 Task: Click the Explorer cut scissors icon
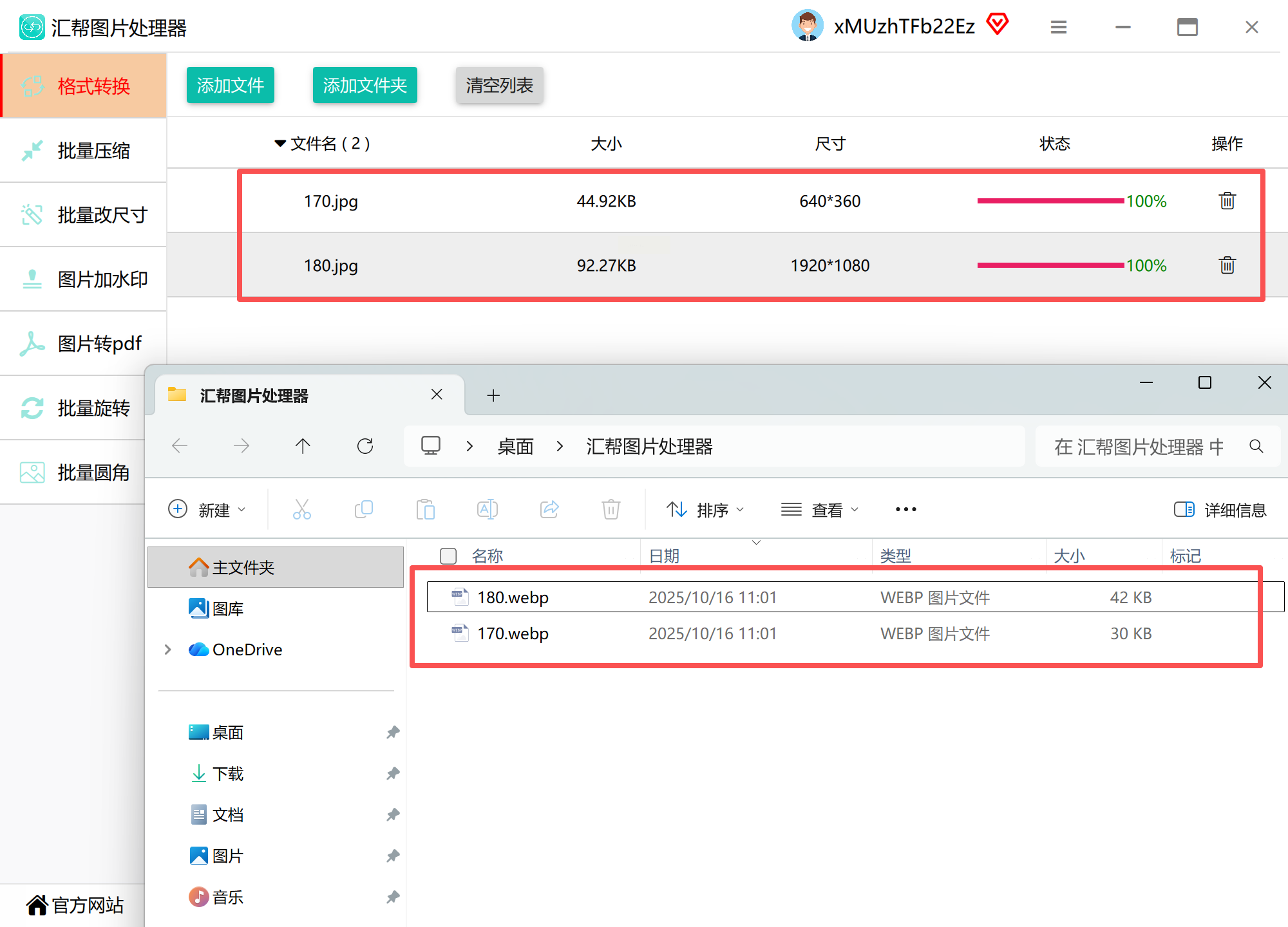click(x=301, y=509)
